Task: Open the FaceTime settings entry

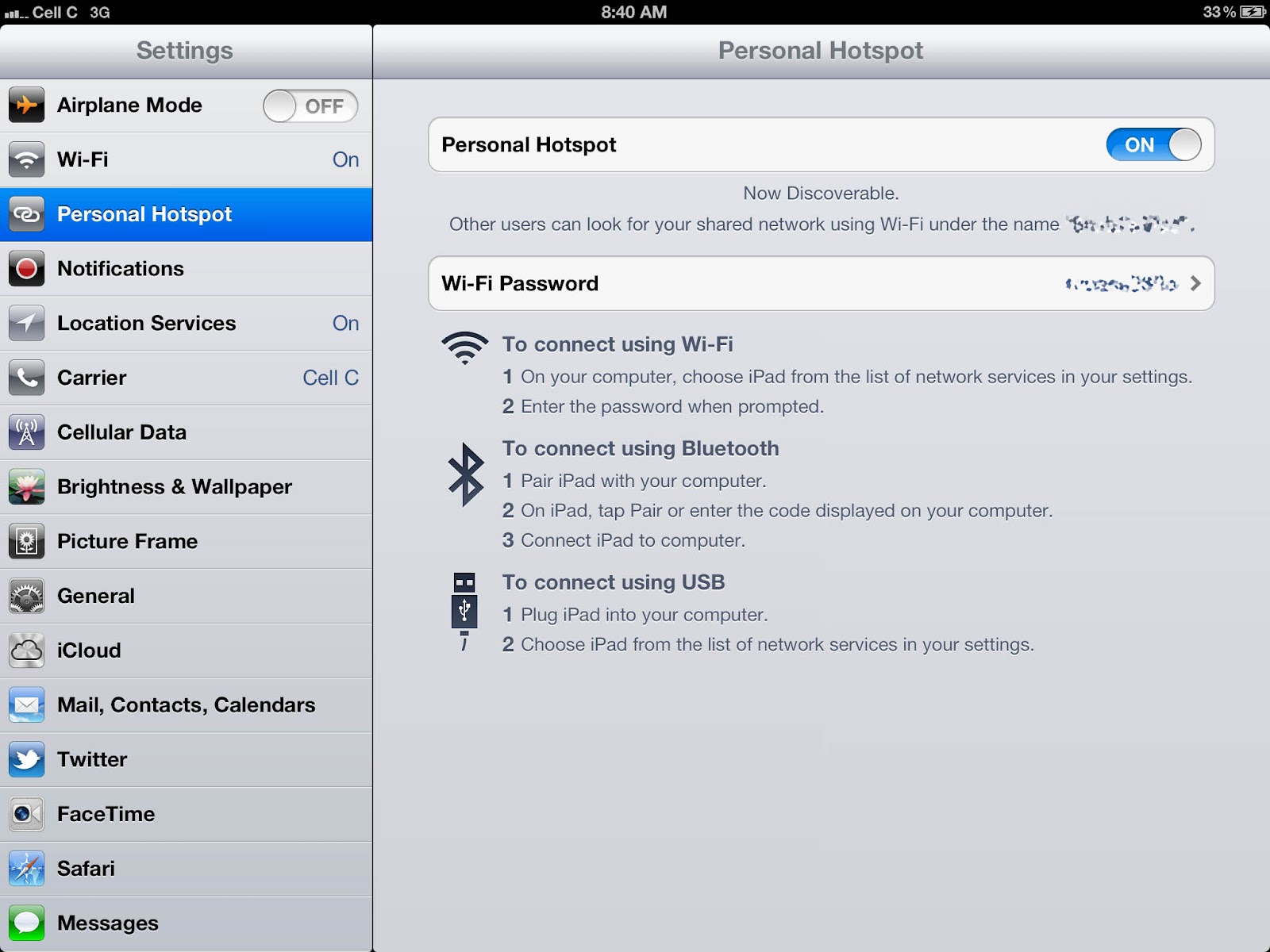Action: tap(186, 814)
